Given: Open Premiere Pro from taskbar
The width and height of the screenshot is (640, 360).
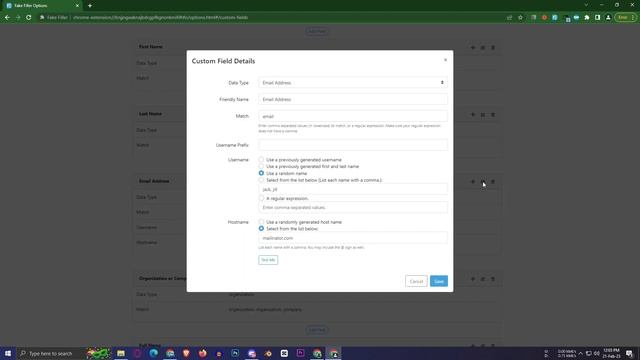Looking at the screenshot, I should pos(300,353).
